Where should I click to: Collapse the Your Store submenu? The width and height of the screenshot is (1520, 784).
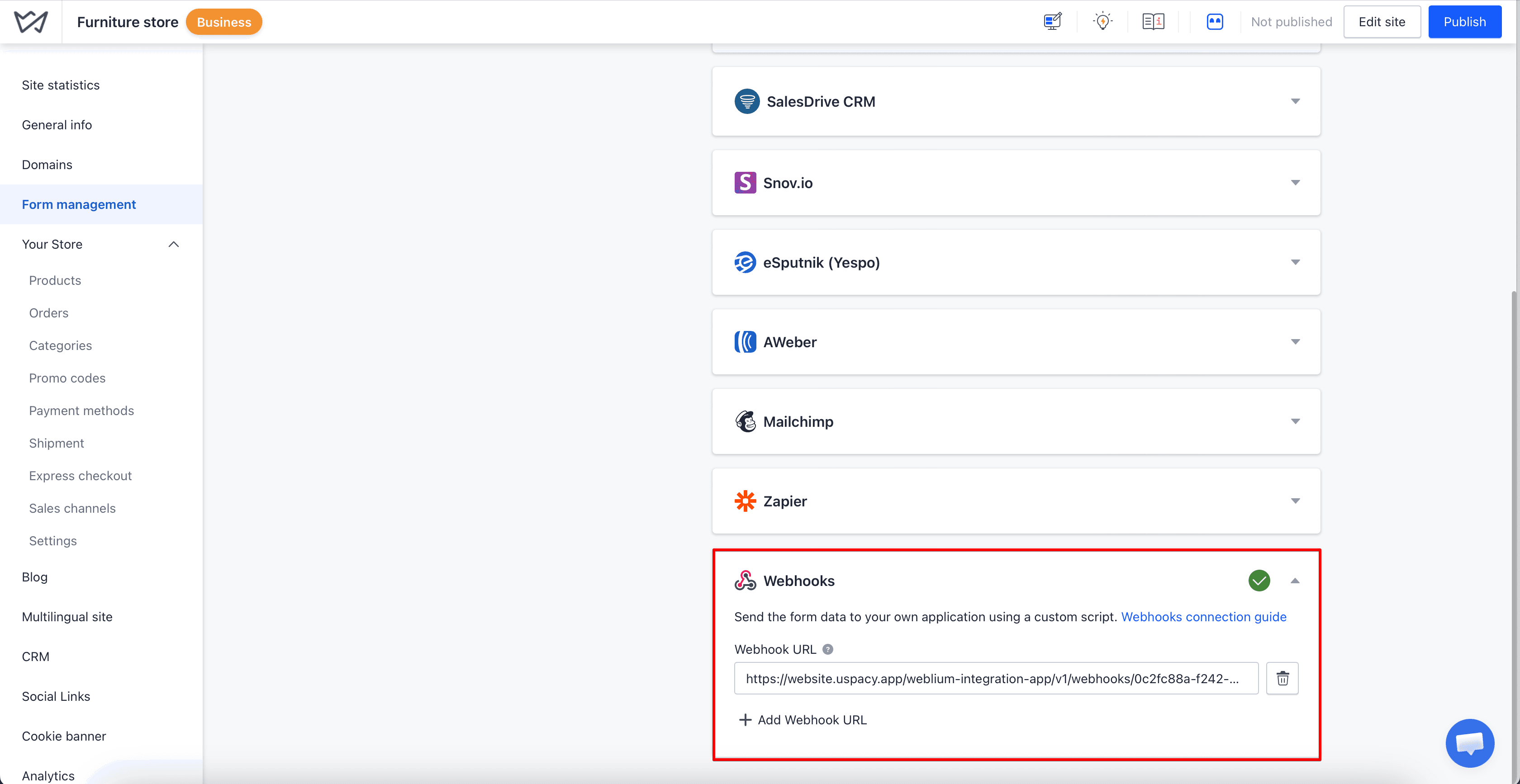point(173,244)
